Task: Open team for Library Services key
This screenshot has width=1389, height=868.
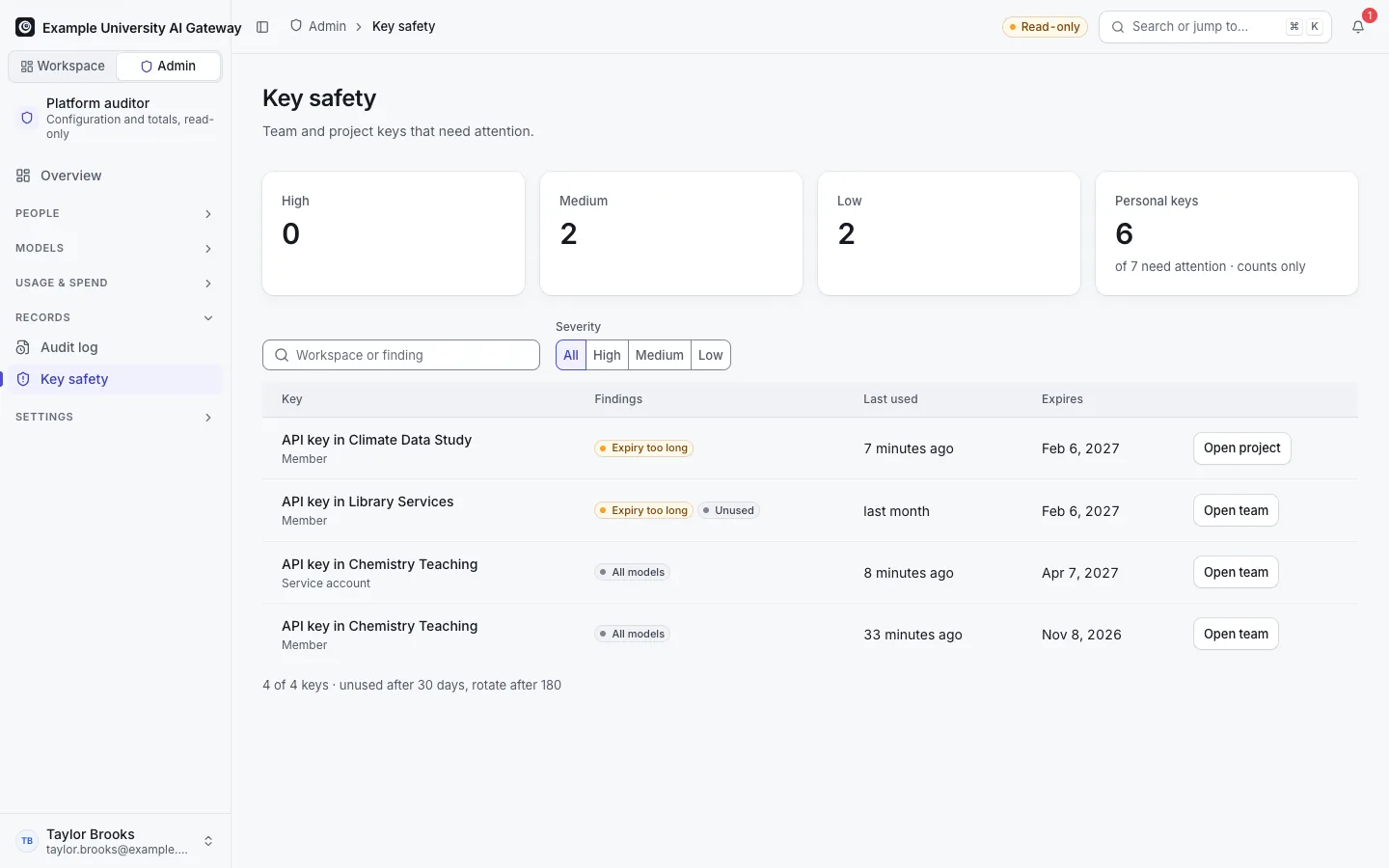Action: pos(1236,510)
